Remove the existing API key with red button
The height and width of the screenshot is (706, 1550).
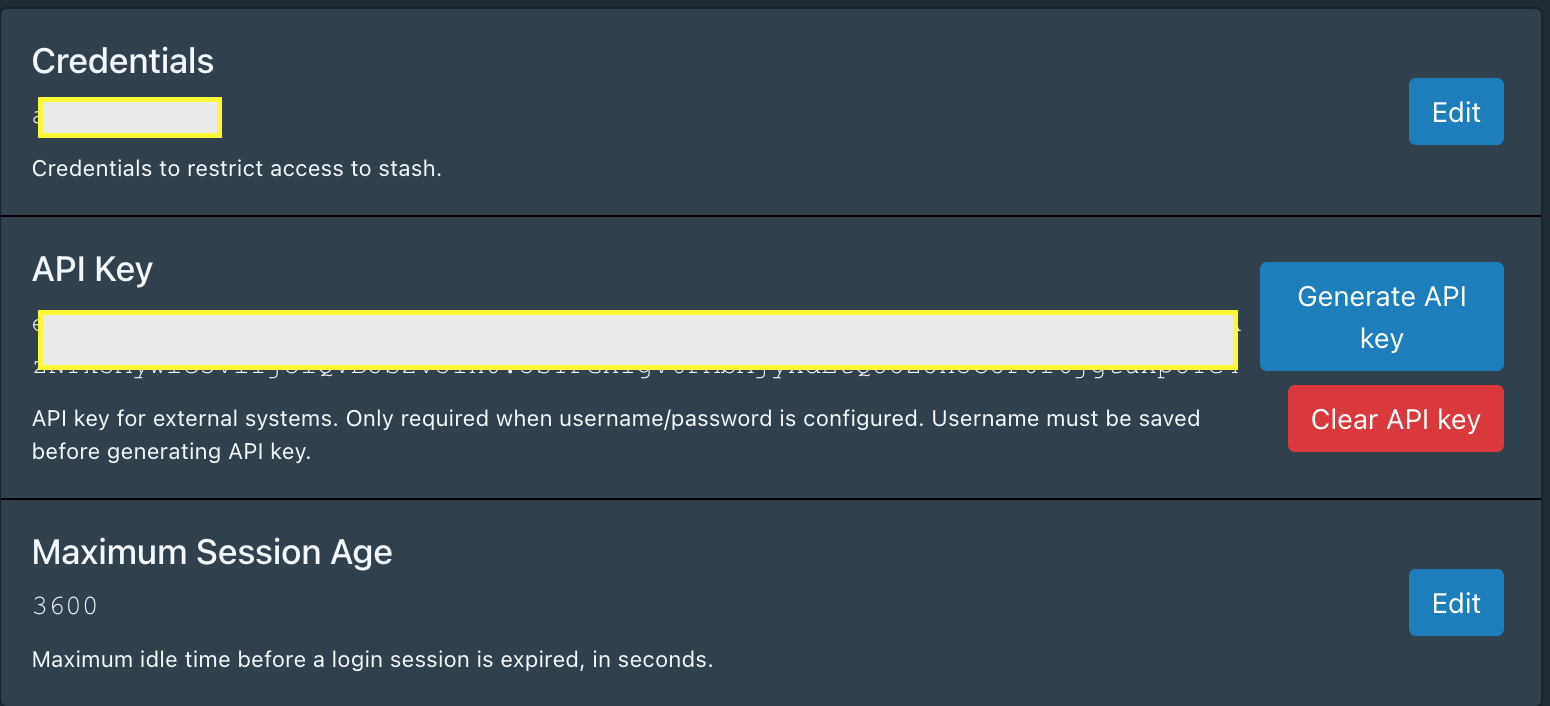tap(1394, 418)
